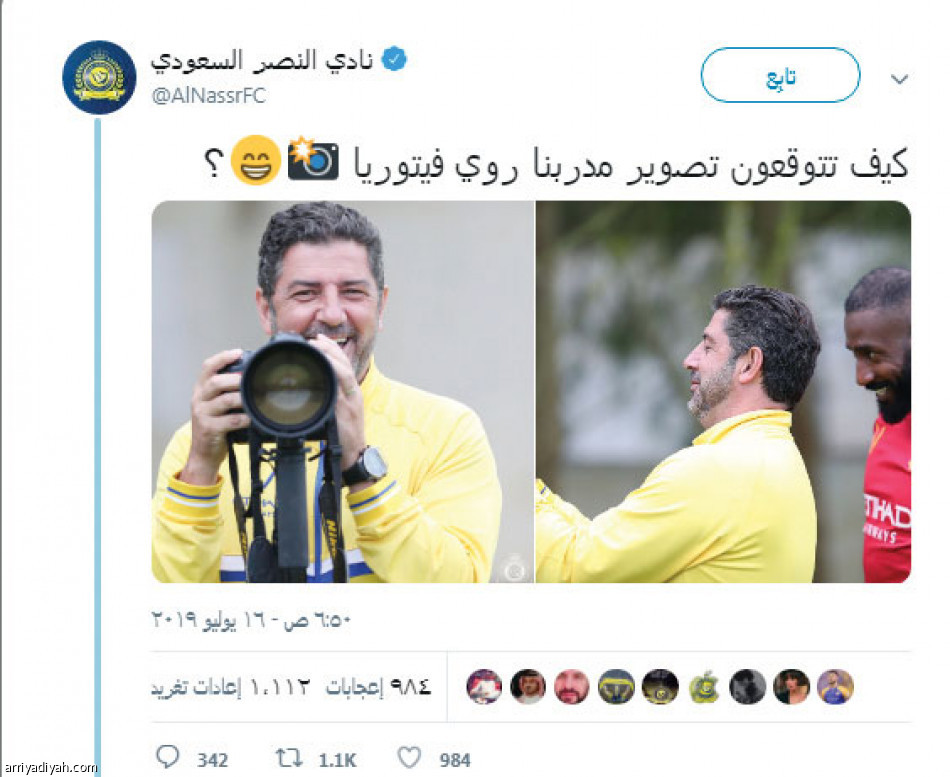Click the Al Nassr club profile avatar

pos(99,77)
